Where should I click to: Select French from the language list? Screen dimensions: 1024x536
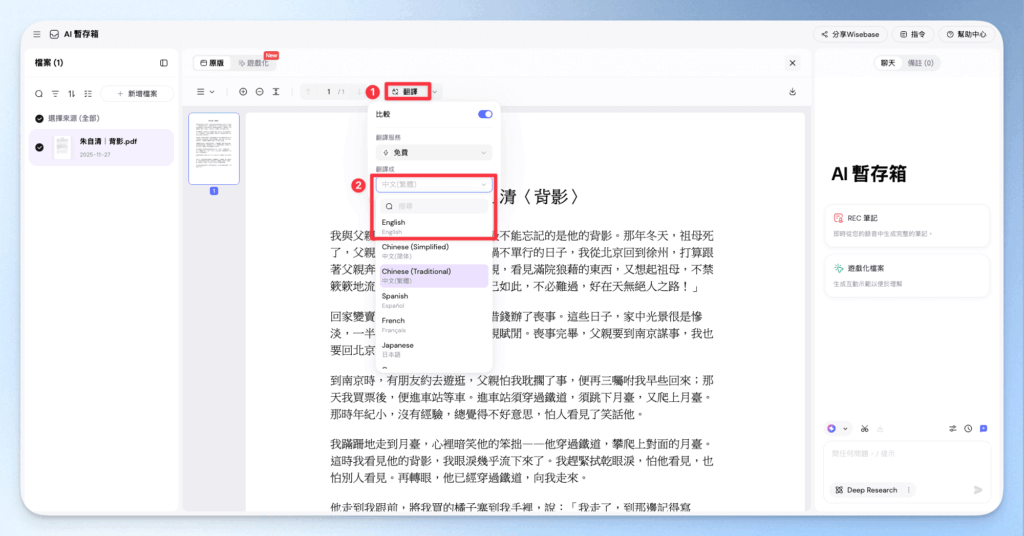[434, 325]
